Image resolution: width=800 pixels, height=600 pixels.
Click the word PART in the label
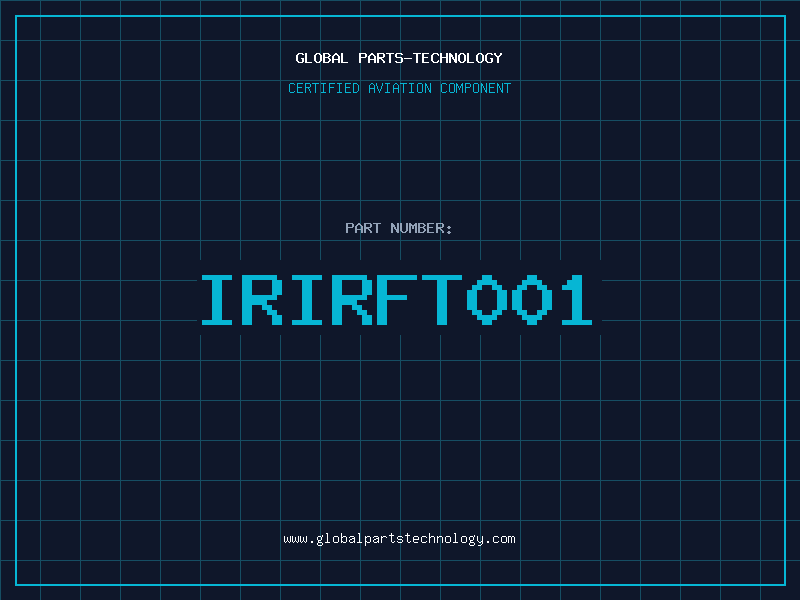363,229
